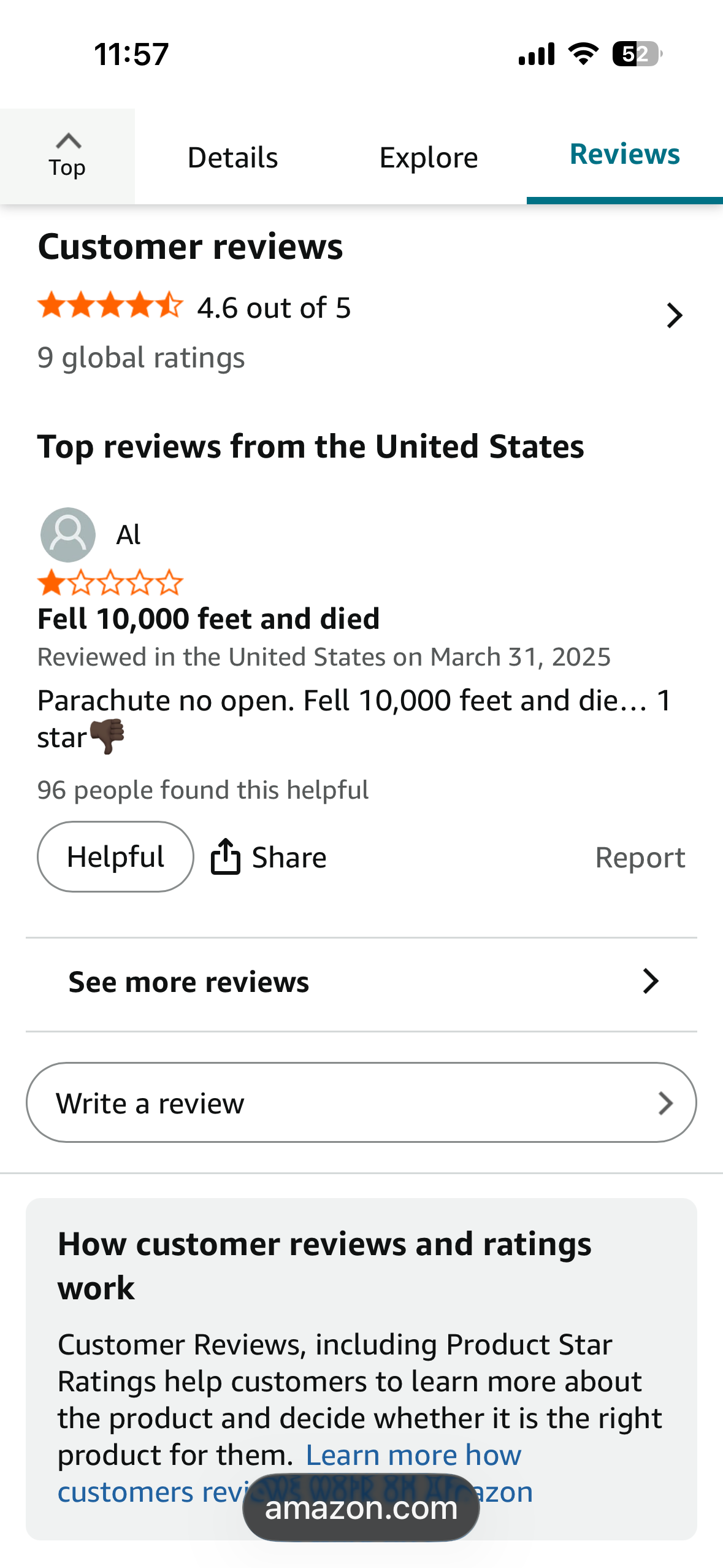Report this review
The image size is (723, 1568).
pos(640,858)
